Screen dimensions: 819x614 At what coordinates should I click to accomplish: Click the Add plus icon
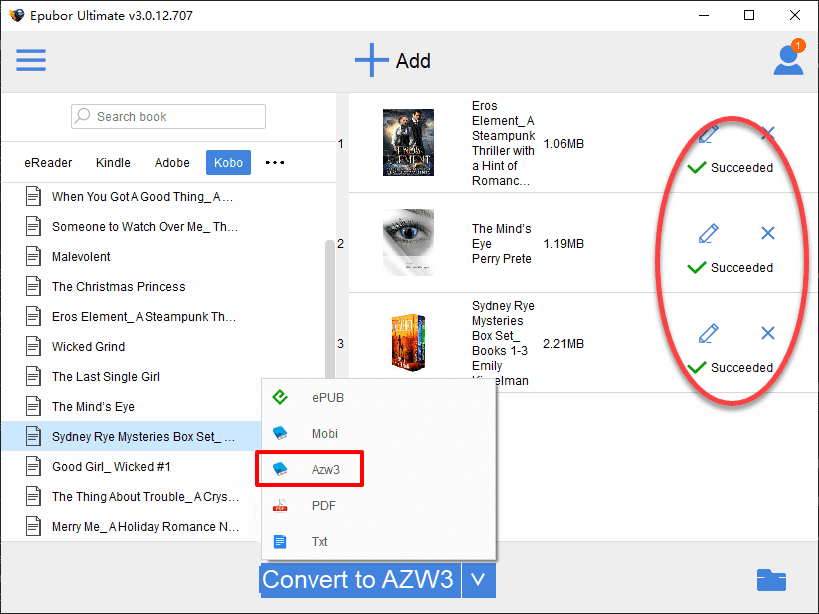[x=371, y=60]
